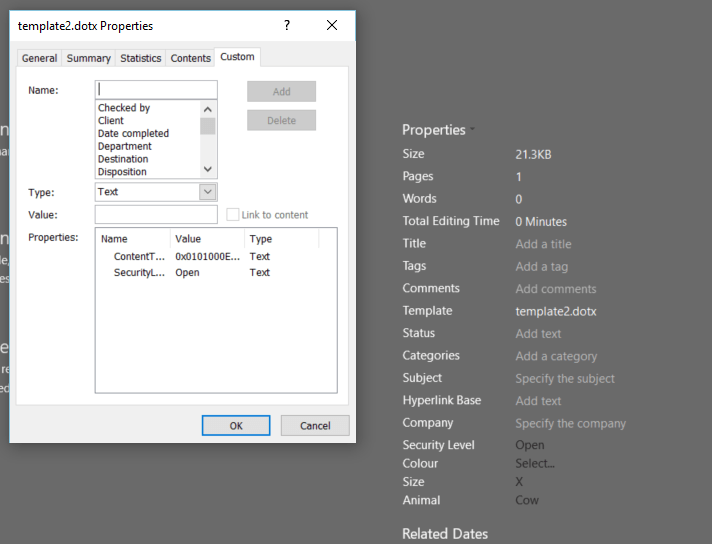Click the name list scroll up arrow
Image resolution: width=712 pixels, height=544 pixels.
point(208,109)
